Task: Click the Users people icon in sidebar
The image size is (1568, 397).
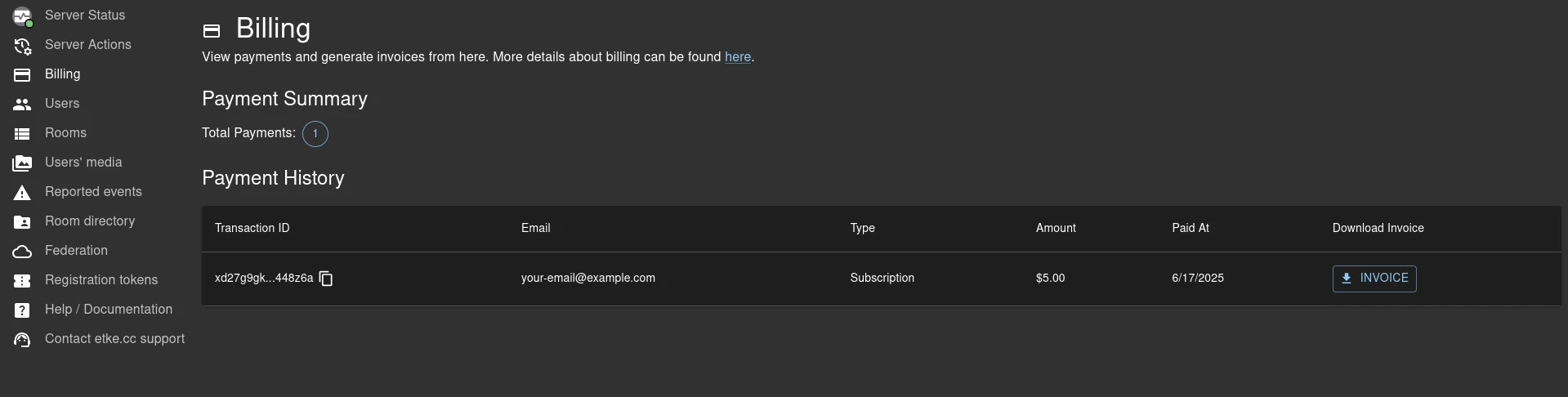Action: tap(22, 105)
